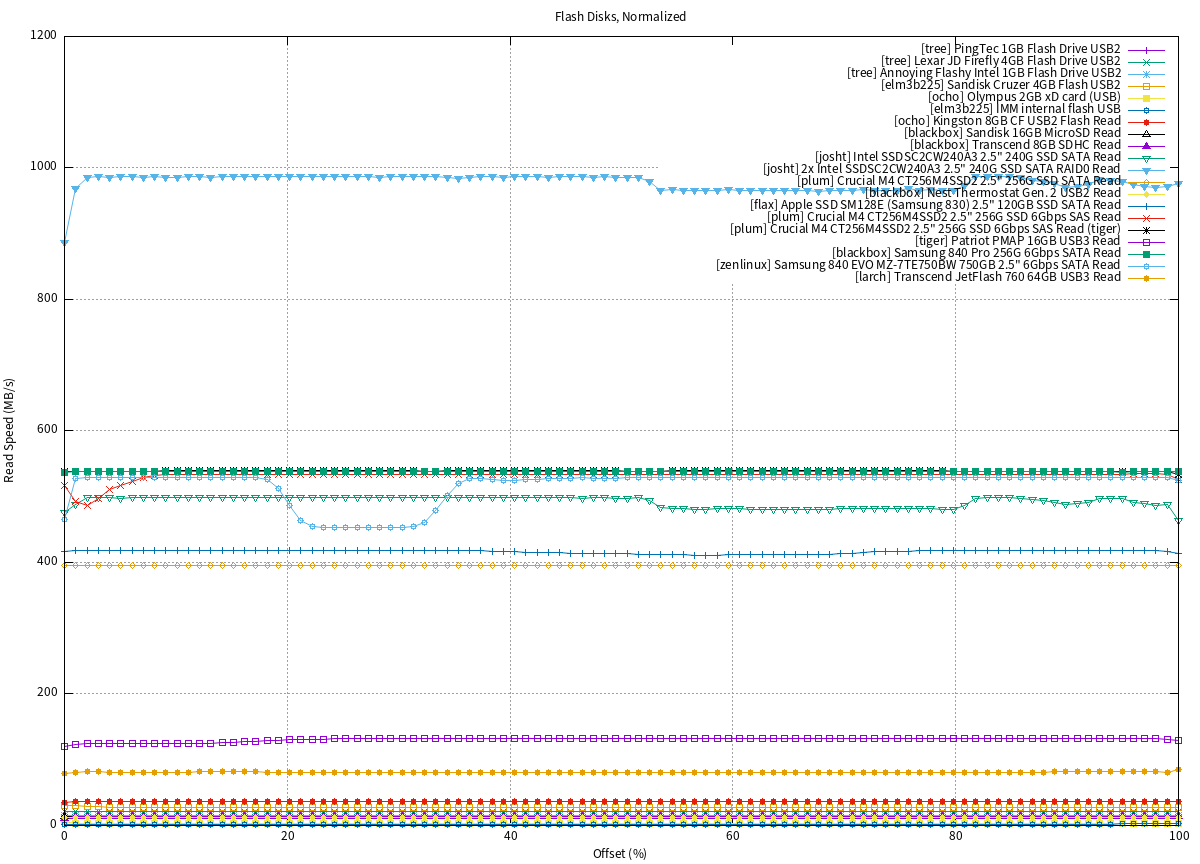
Task: Click the chart title Flash Disks, Normalized
Action: tap(621, 17)
